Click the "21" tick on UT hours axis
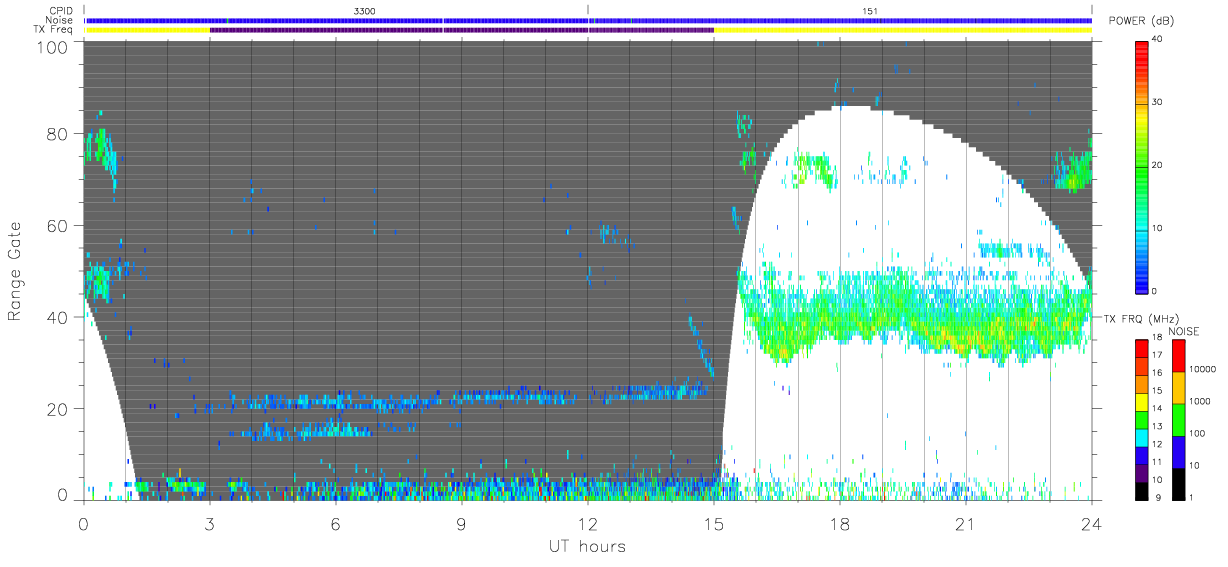This screenshot has height=567, width=1228. pos(965,522)
